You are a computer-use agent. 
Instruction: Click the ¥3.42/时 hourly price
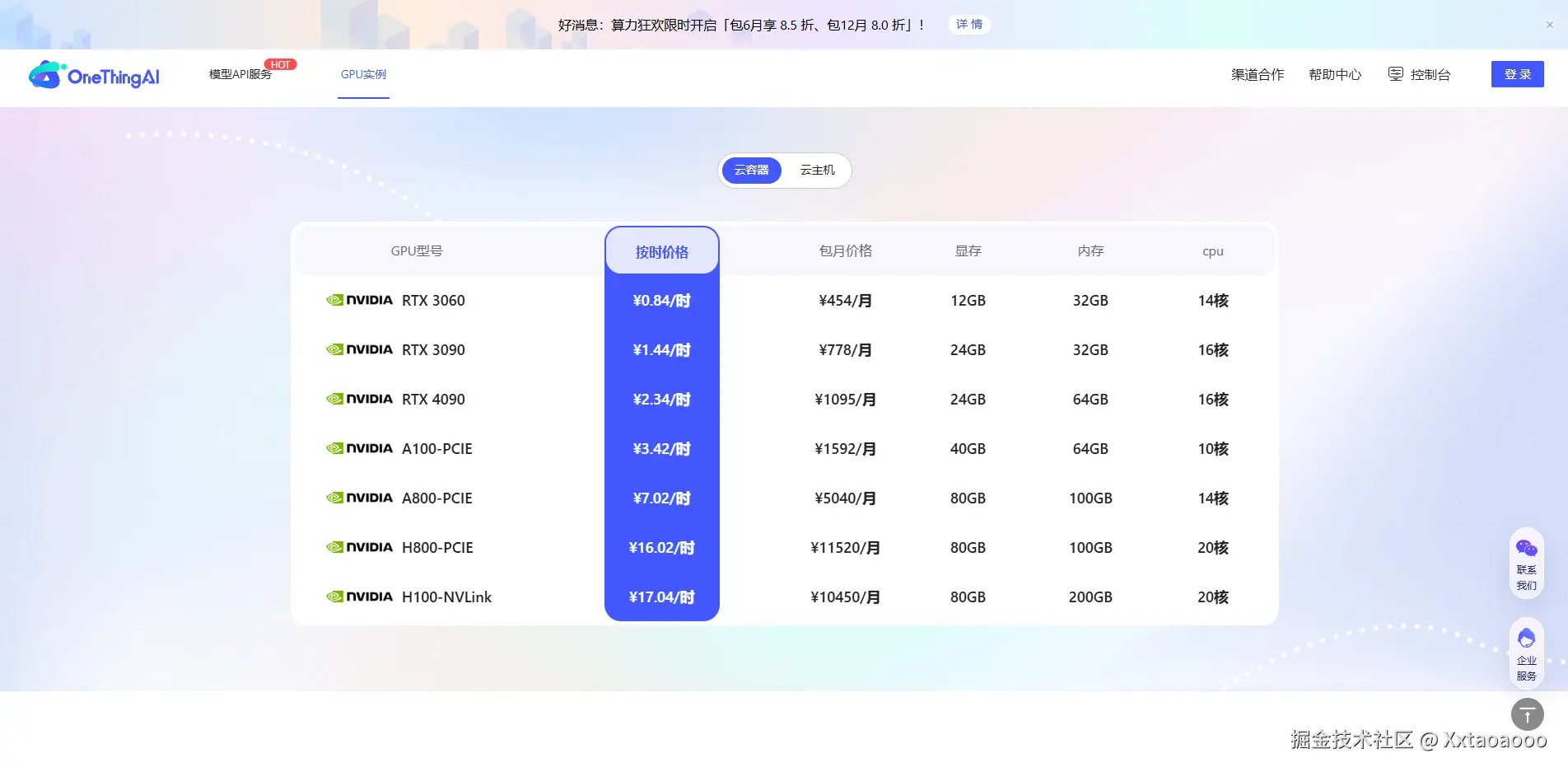pyautogui.click(x=662, y=449)
